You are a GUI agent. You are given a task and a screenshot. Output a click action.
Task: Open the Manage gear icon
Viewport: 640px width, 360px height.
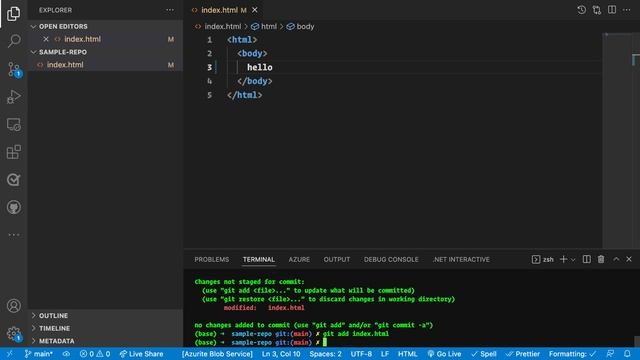[13, 333]
